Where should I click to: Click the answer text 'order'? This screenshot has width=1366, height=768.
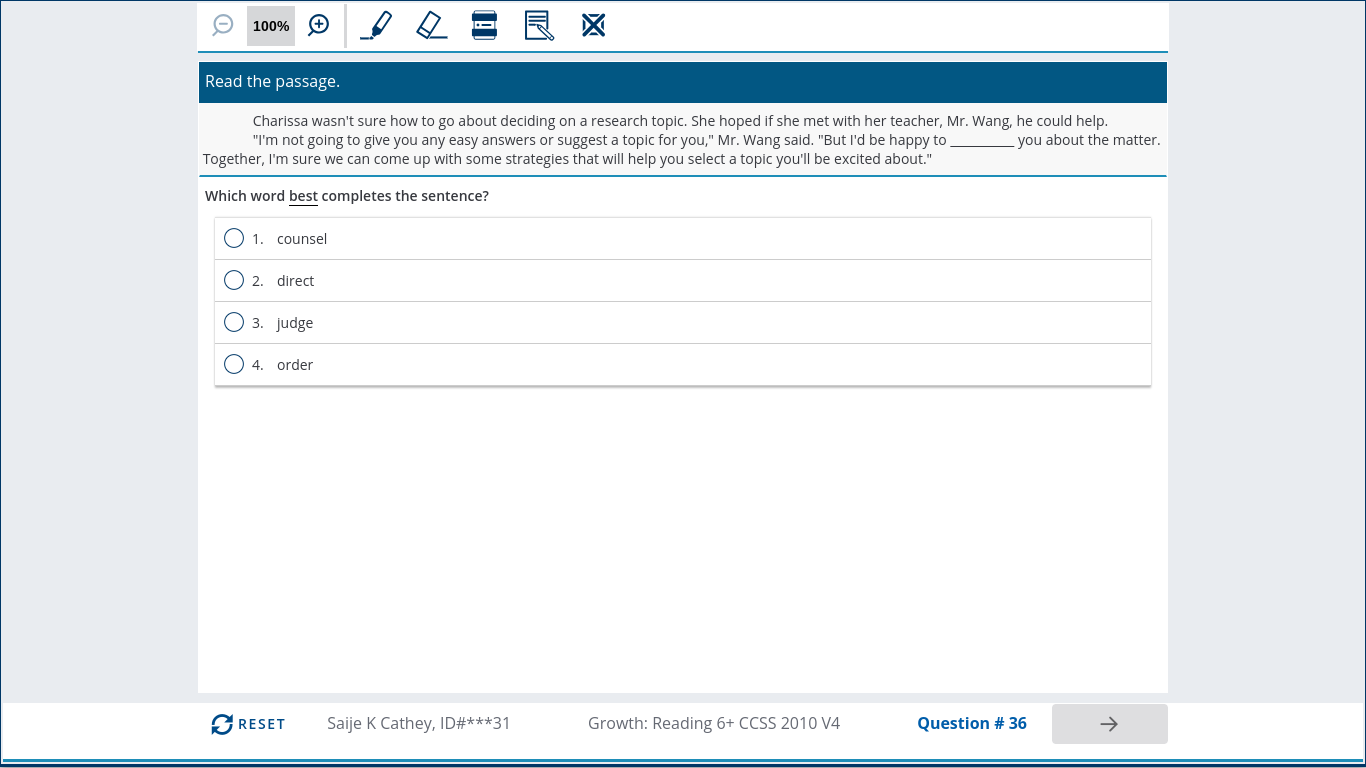point(295,365)
